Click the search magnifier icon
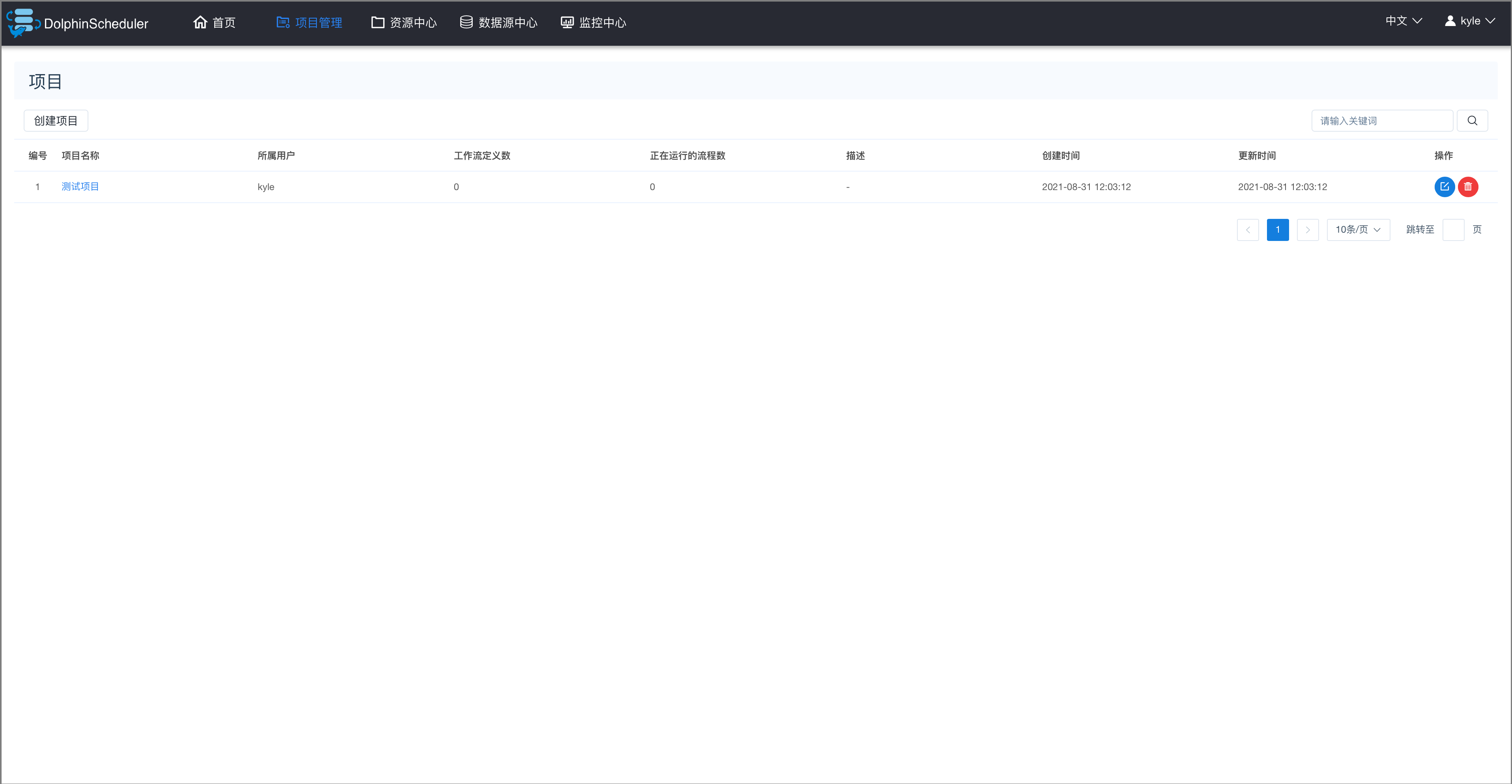Viewport: 1512px width, 784px height. pyautogui.click(x=1472, y=120)
